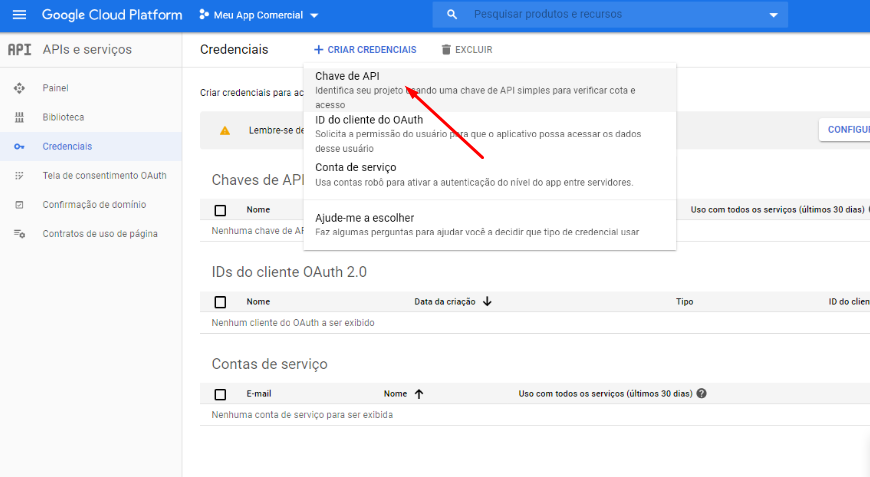Expand the search bar dropdown arrow
The width and height of the screenshot is (870, 477).
pos(773,15)
